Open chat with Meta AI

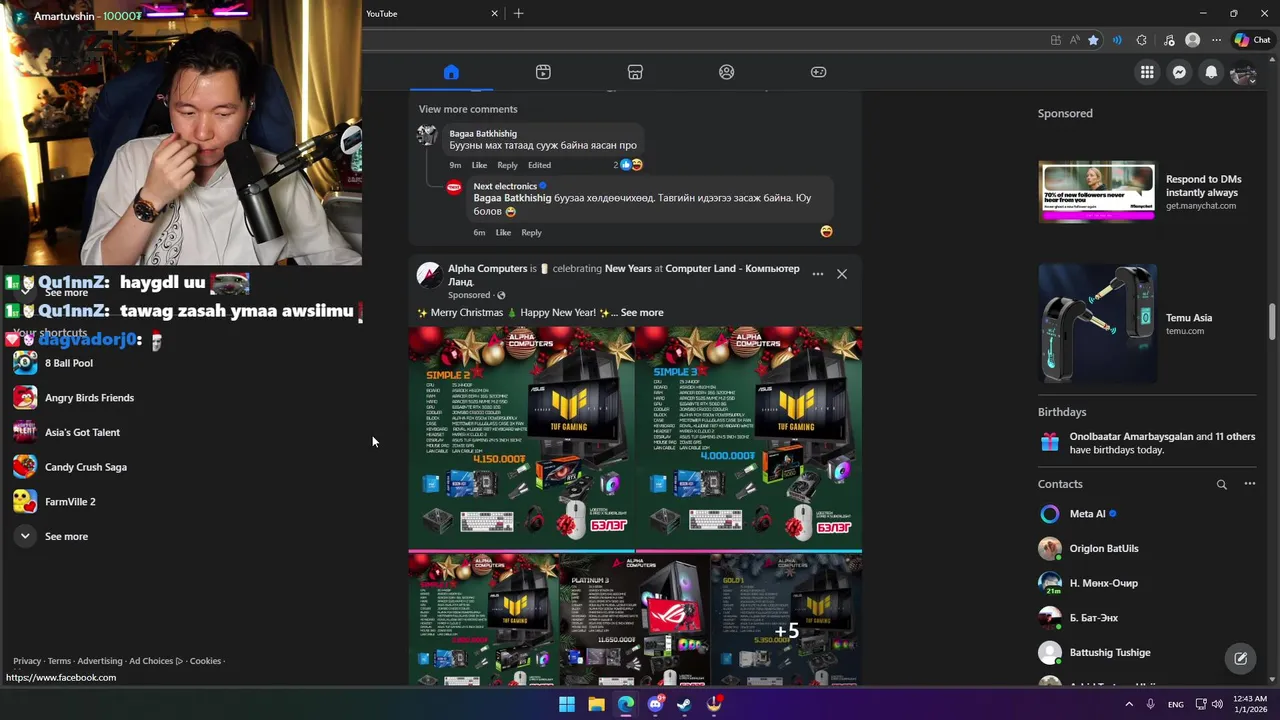pyautogui.click(x=1147, y=514)
